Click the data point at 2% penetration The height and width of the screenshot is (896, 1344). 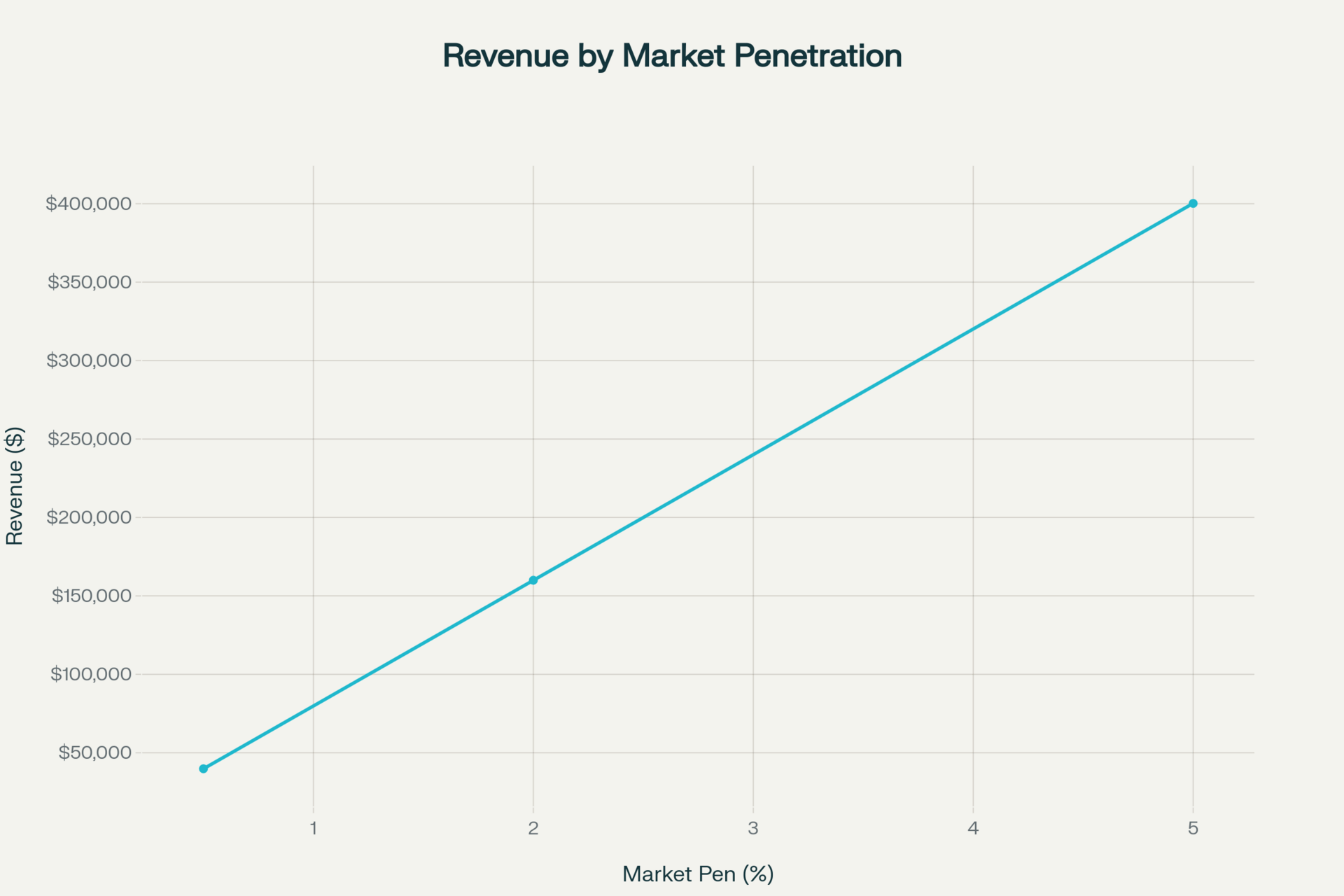coord(533,580)
